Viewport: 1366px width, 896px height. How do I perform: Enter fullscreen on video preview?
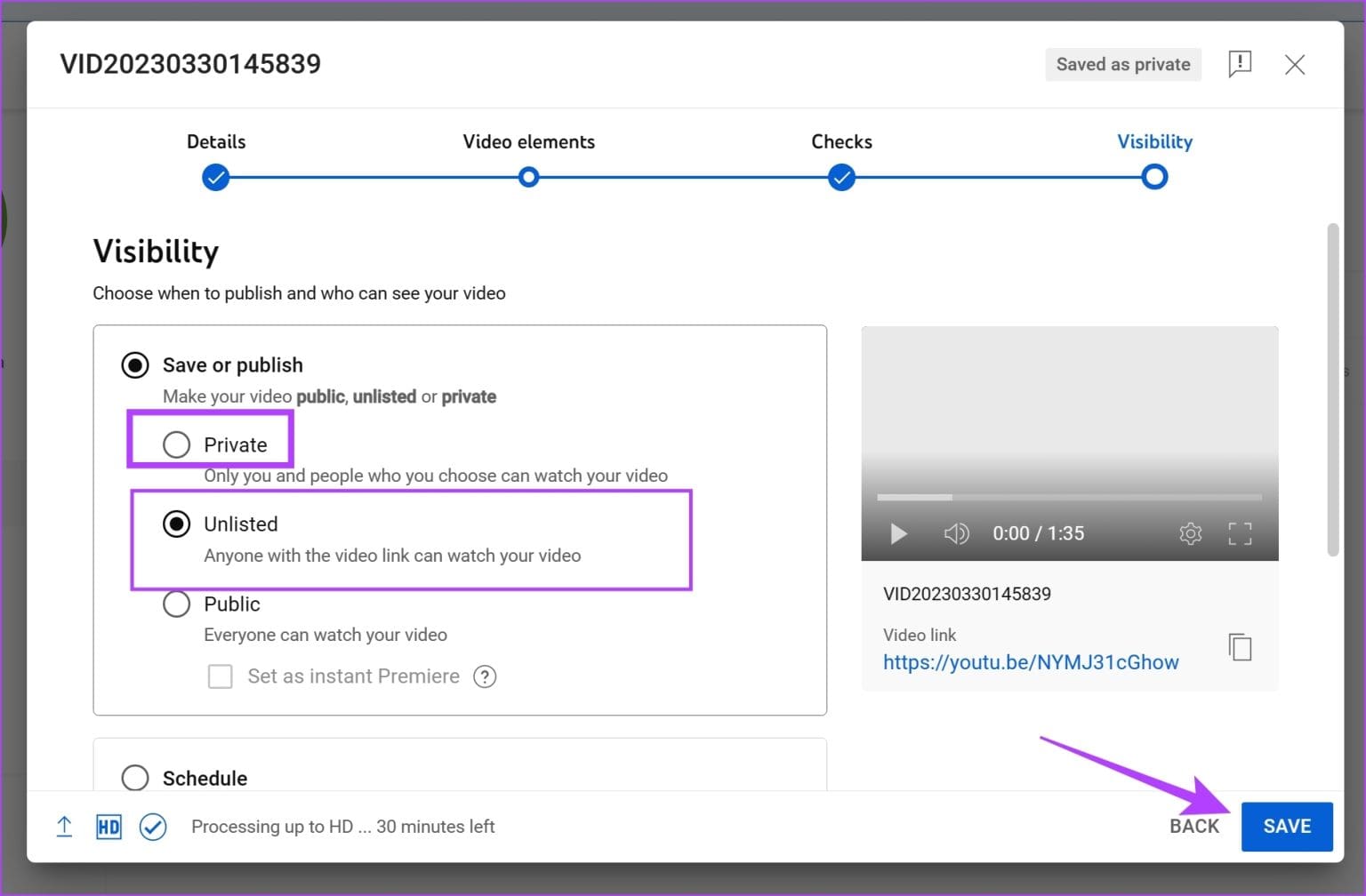pos(1240,533)
